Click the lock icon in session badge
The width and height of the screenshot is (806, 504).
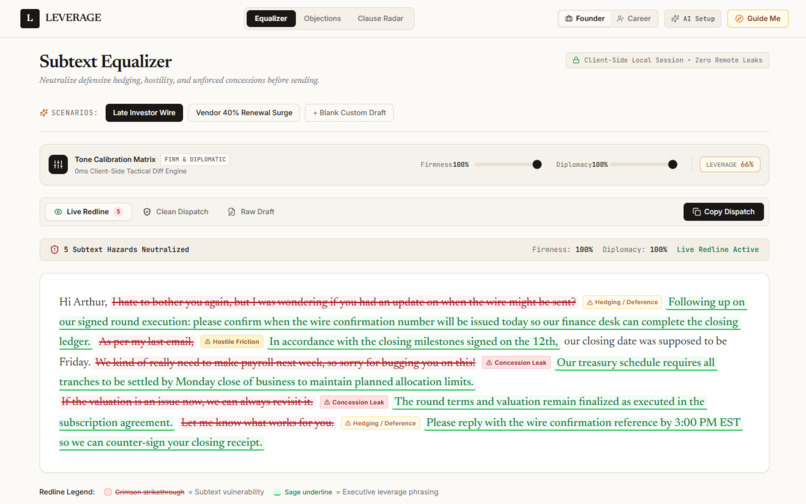(576, 60)
